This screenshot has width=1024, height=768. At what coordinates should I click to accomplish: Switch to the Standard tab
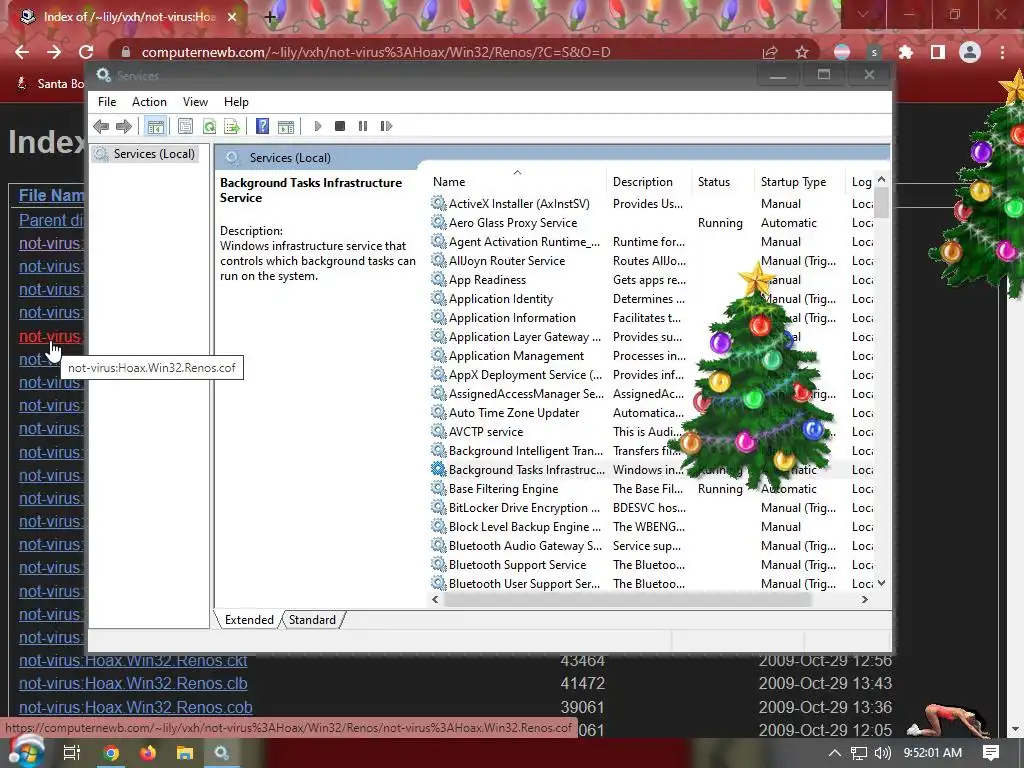pyautogui.click(x=312, y=620)
